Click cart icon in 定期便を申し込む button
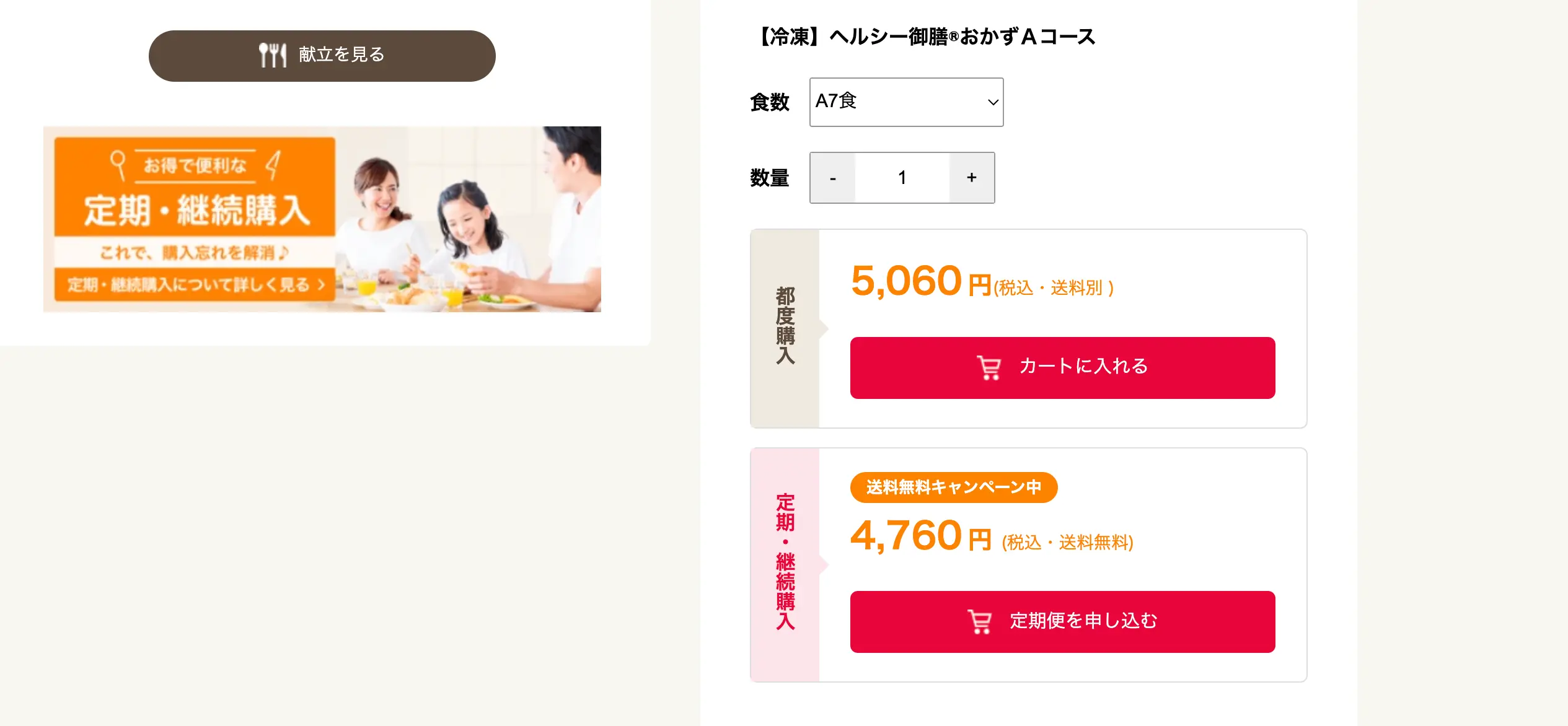This screenshot has height=726, width=1568. pyautogui.click(x=980, y=621)
